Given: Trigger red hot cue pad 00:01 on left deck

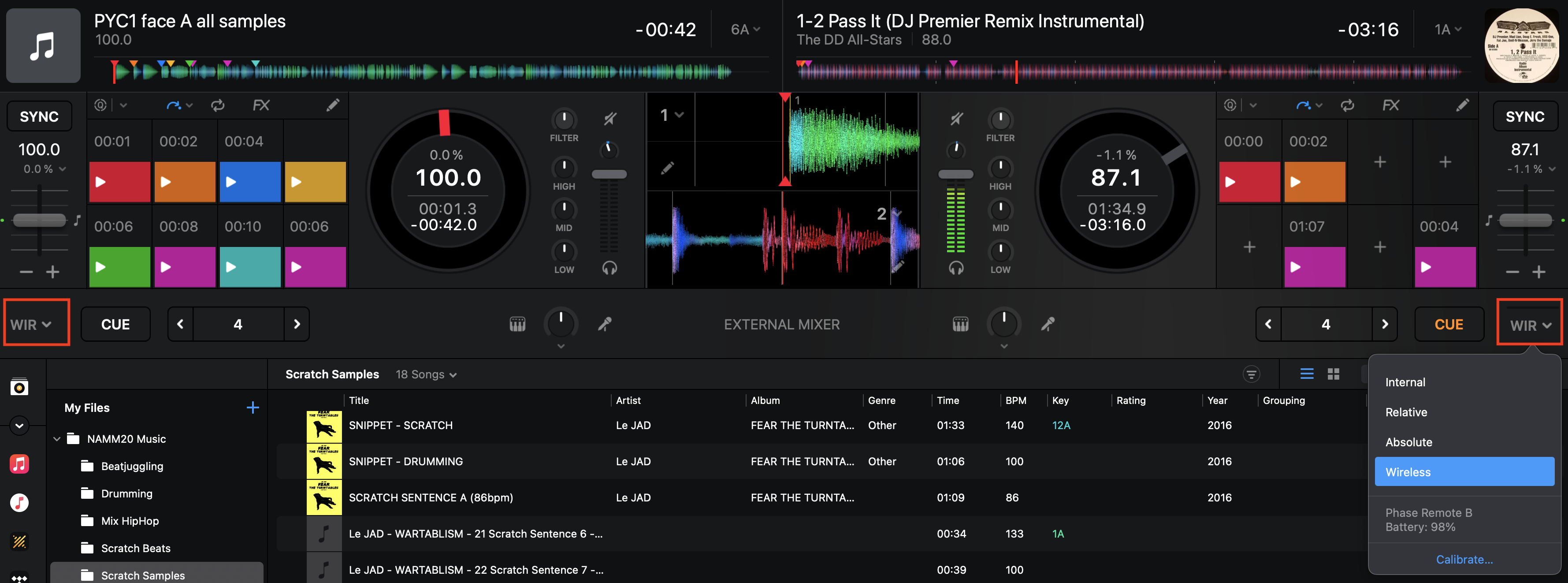Looking at the screenshot, I should coord(119,182).
